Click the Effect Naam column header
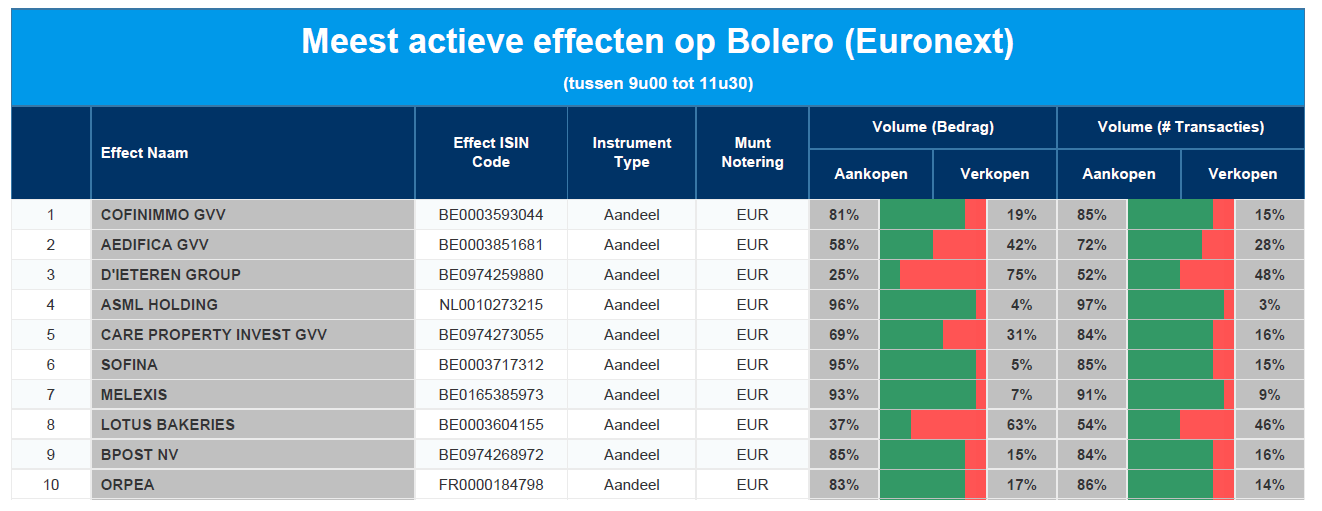Screen dimensions: 1322x511 pos(144,153)
